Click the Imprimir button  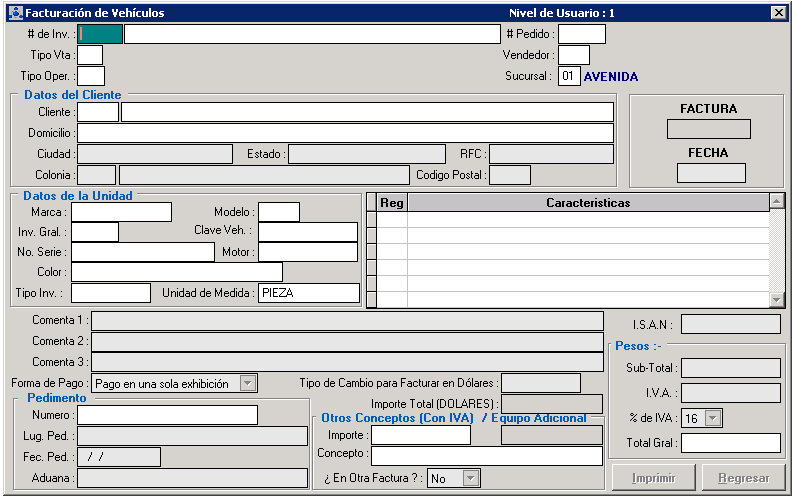click(653, 479)
